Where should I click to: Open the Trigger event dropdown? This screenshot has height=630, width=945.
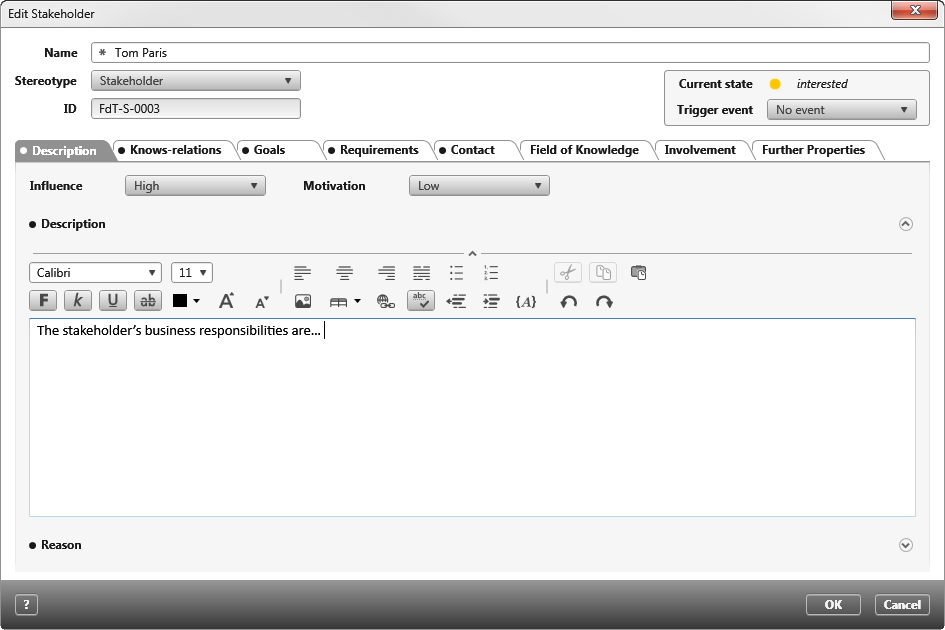coord(841,110)
